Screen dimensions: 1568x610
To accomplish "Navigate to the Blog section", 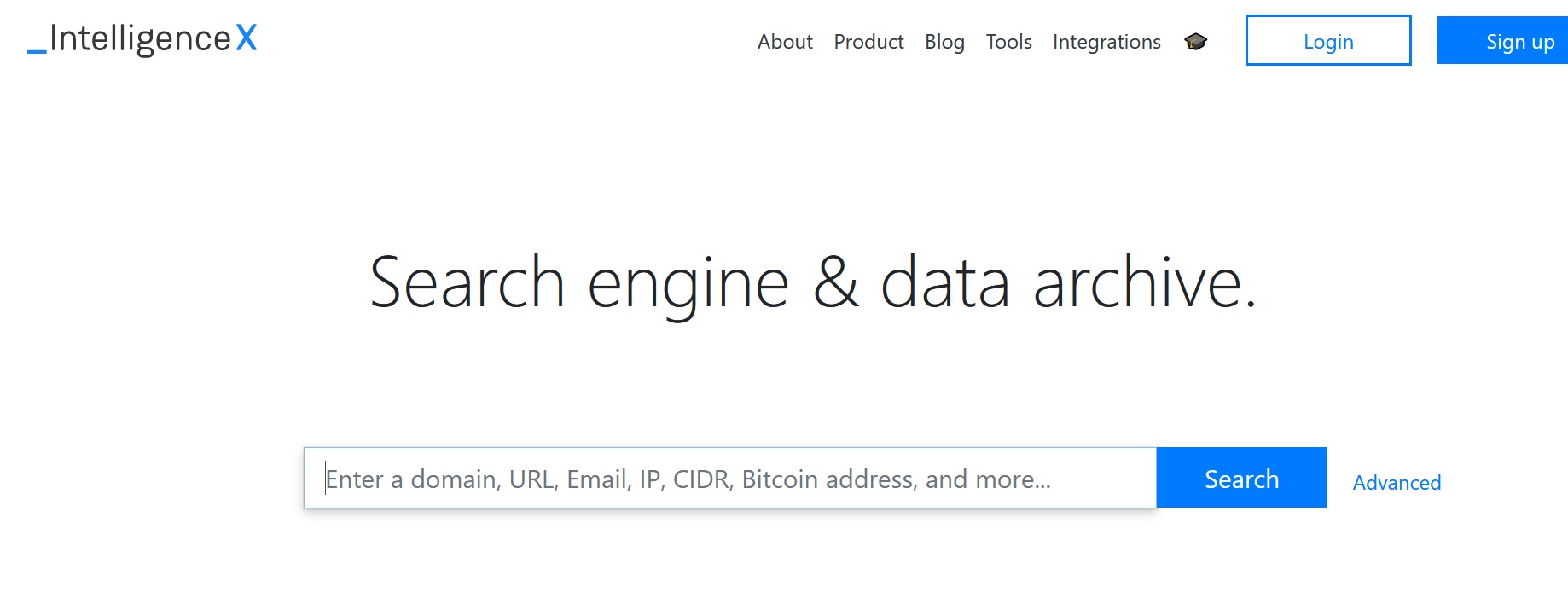I will point(944,41).
